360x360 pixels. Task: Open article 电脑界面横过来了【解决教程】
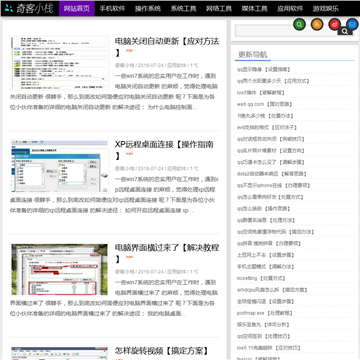pyautogui.click(x=167, y=253)
